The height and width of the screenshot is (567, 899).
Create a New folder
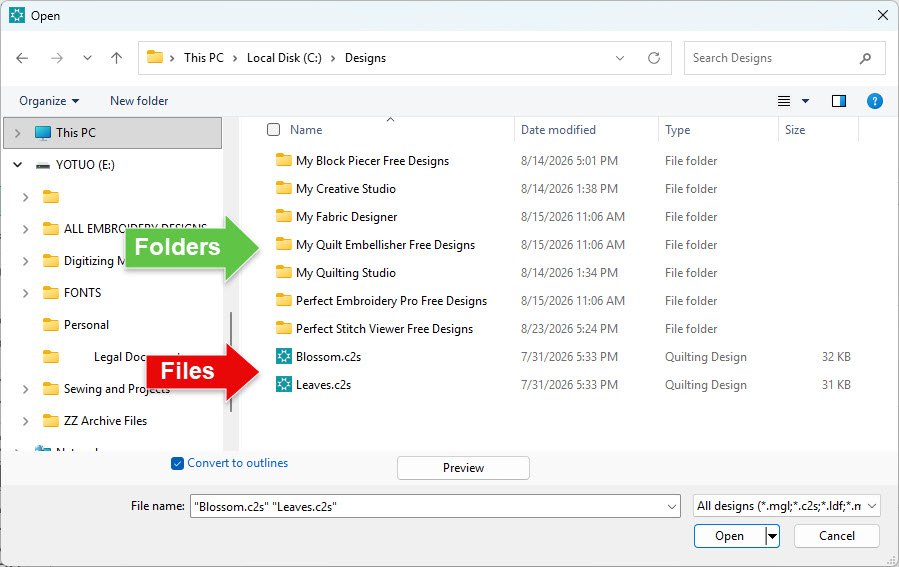click(139, 101)
